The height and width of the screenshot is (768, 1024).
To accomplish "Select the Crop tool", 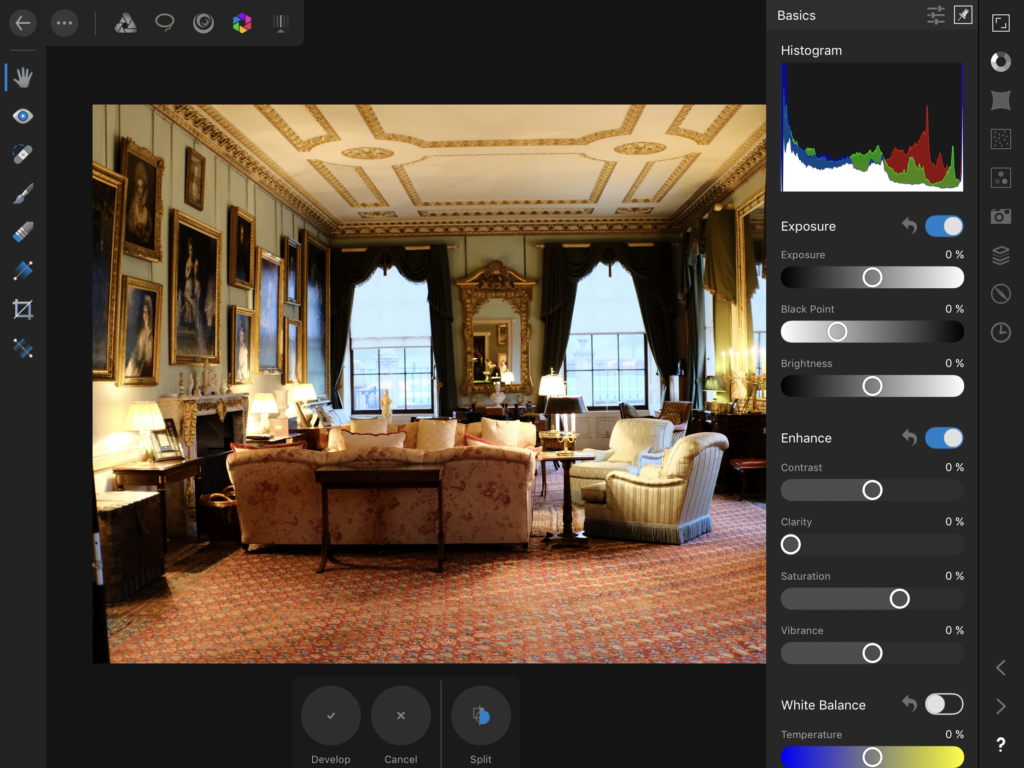I will click(23, 309).
